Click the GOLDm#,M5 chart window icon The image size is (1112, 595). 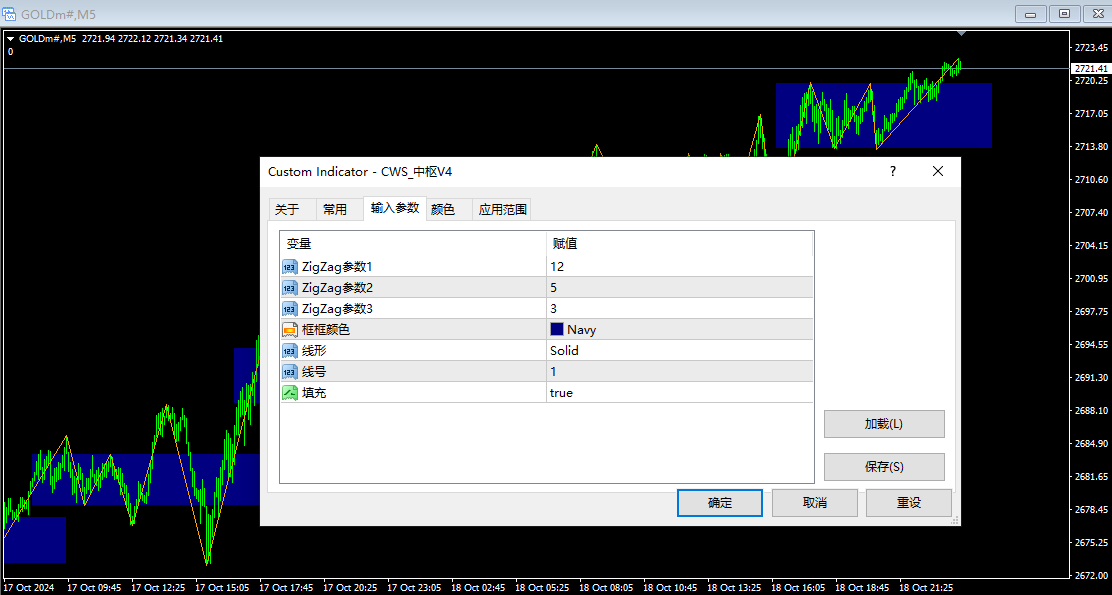click(10, 13)
